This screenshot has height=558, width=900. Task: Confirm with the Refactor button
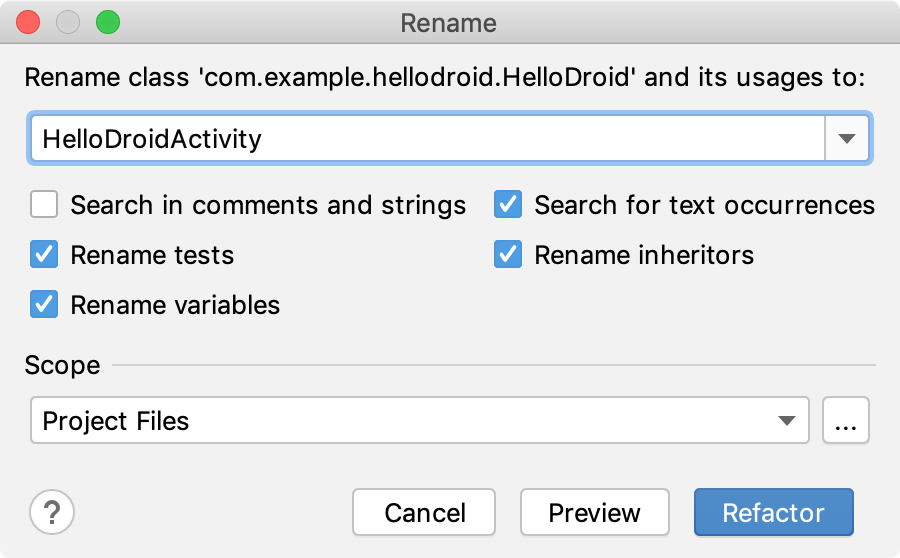(773, 513)
